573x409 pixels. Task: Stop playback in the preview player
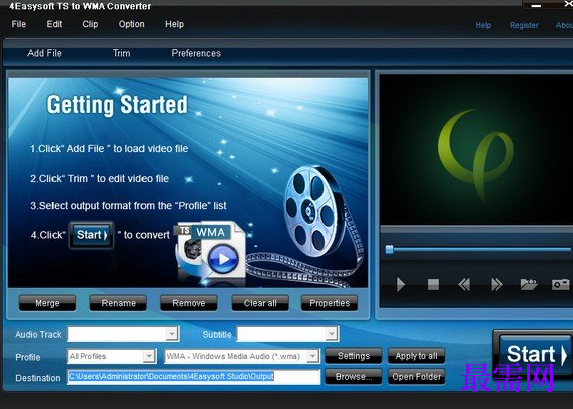tap(433, 284)
